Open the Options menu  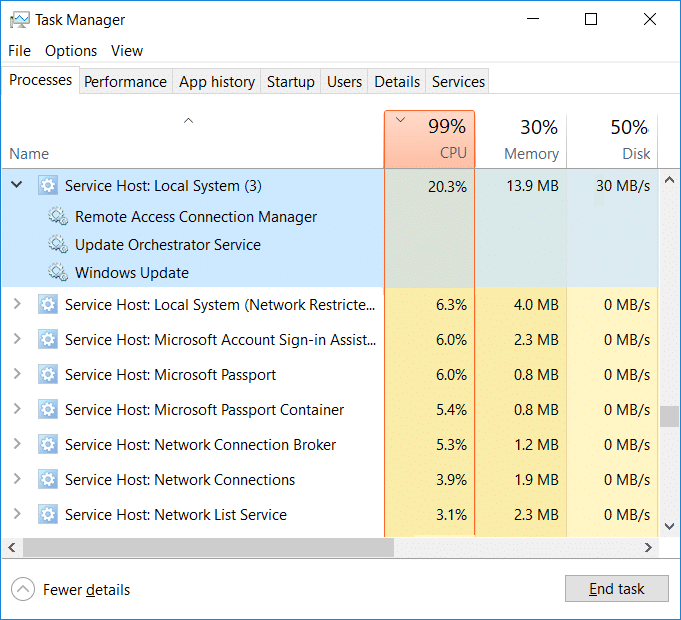point(71,51)
